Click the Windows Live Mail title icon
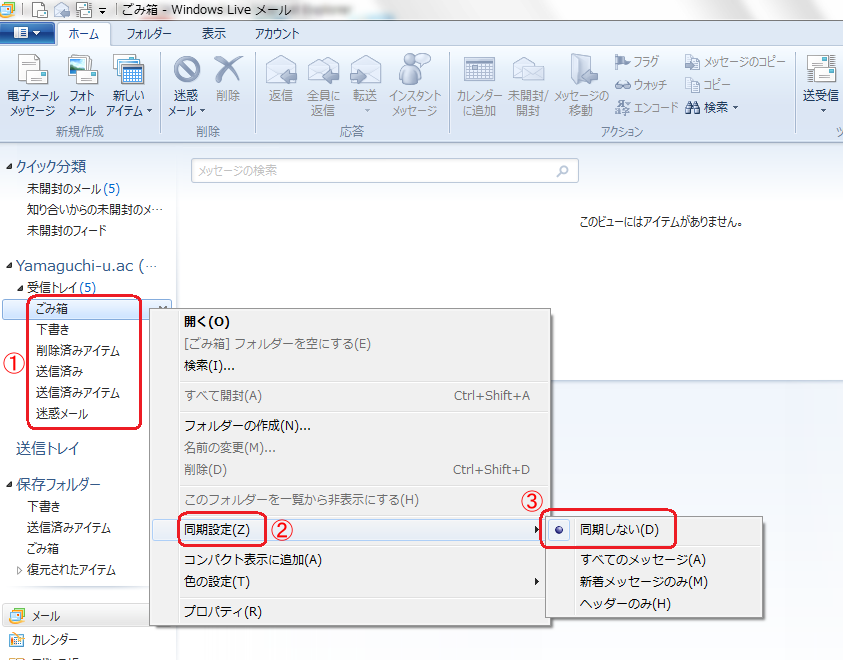This screenshot has width=843, height=660. pyautogui.click(x=7, y=9)
